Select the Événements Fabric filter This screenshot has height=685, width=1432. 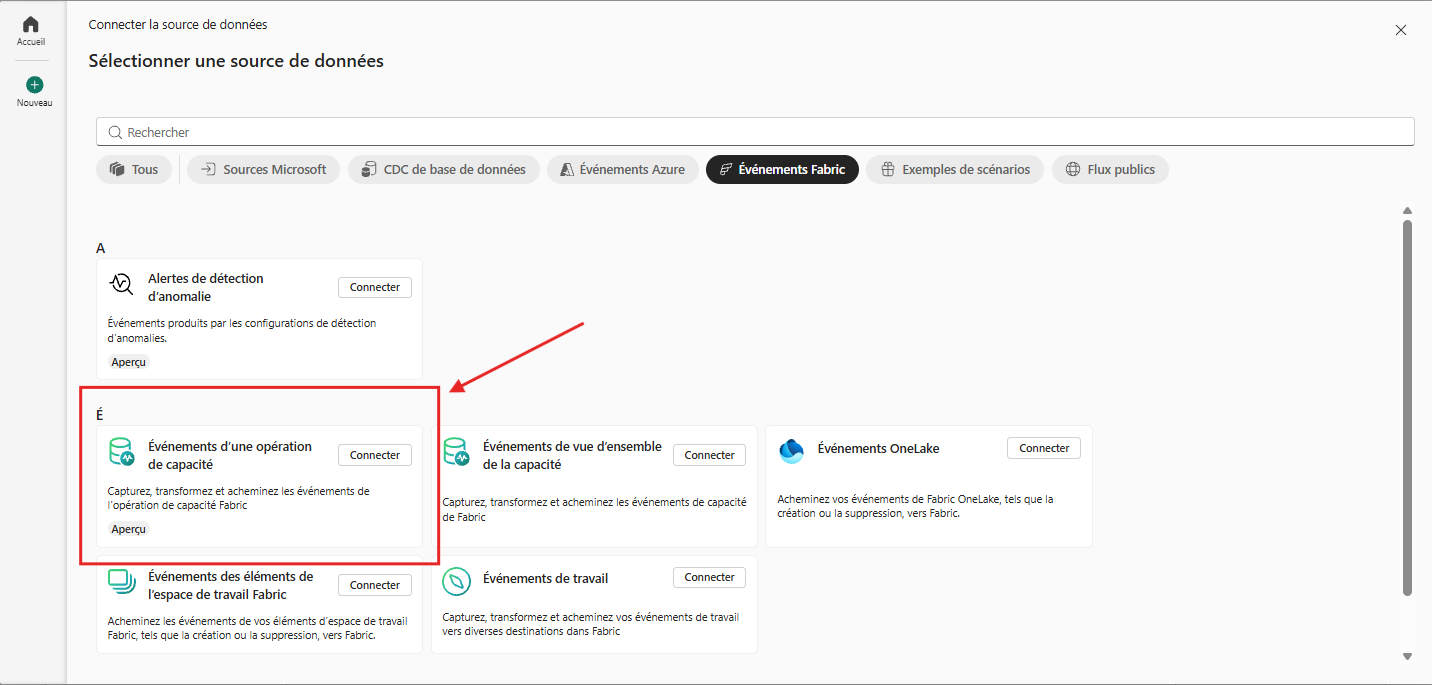click(x=782, y=169)
